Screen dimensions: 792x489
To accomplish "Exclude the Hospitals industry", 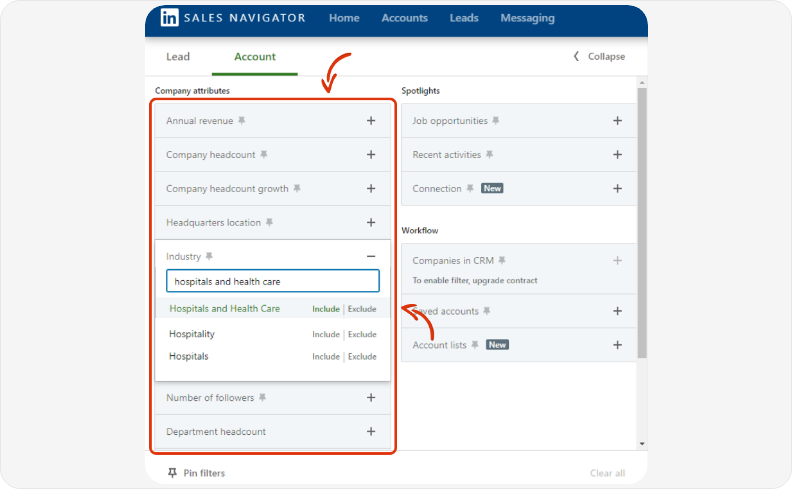I will coord(362,356).
